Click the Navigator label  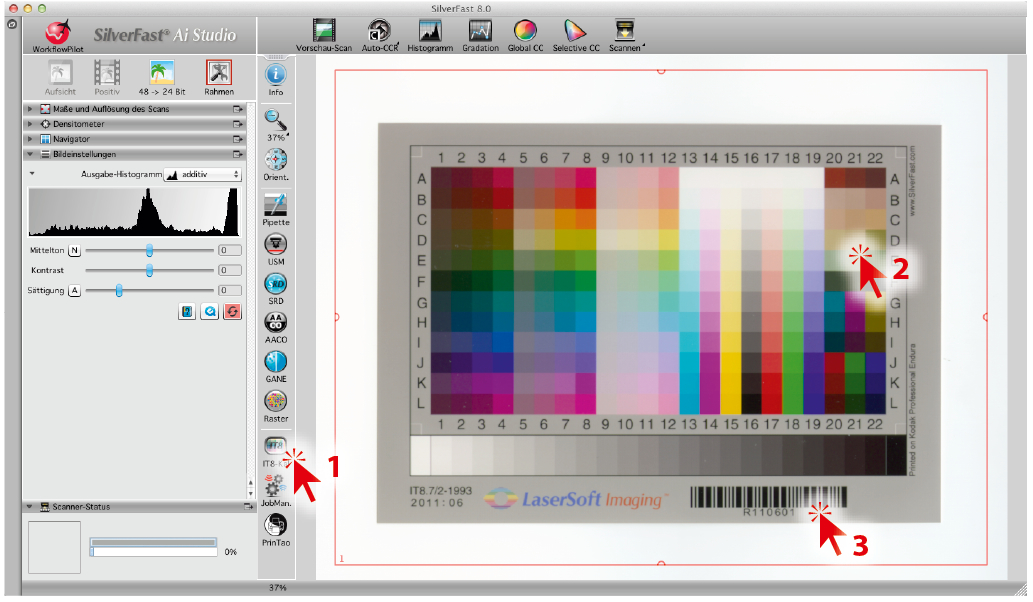pyautogui.click(x=71, y=139)
